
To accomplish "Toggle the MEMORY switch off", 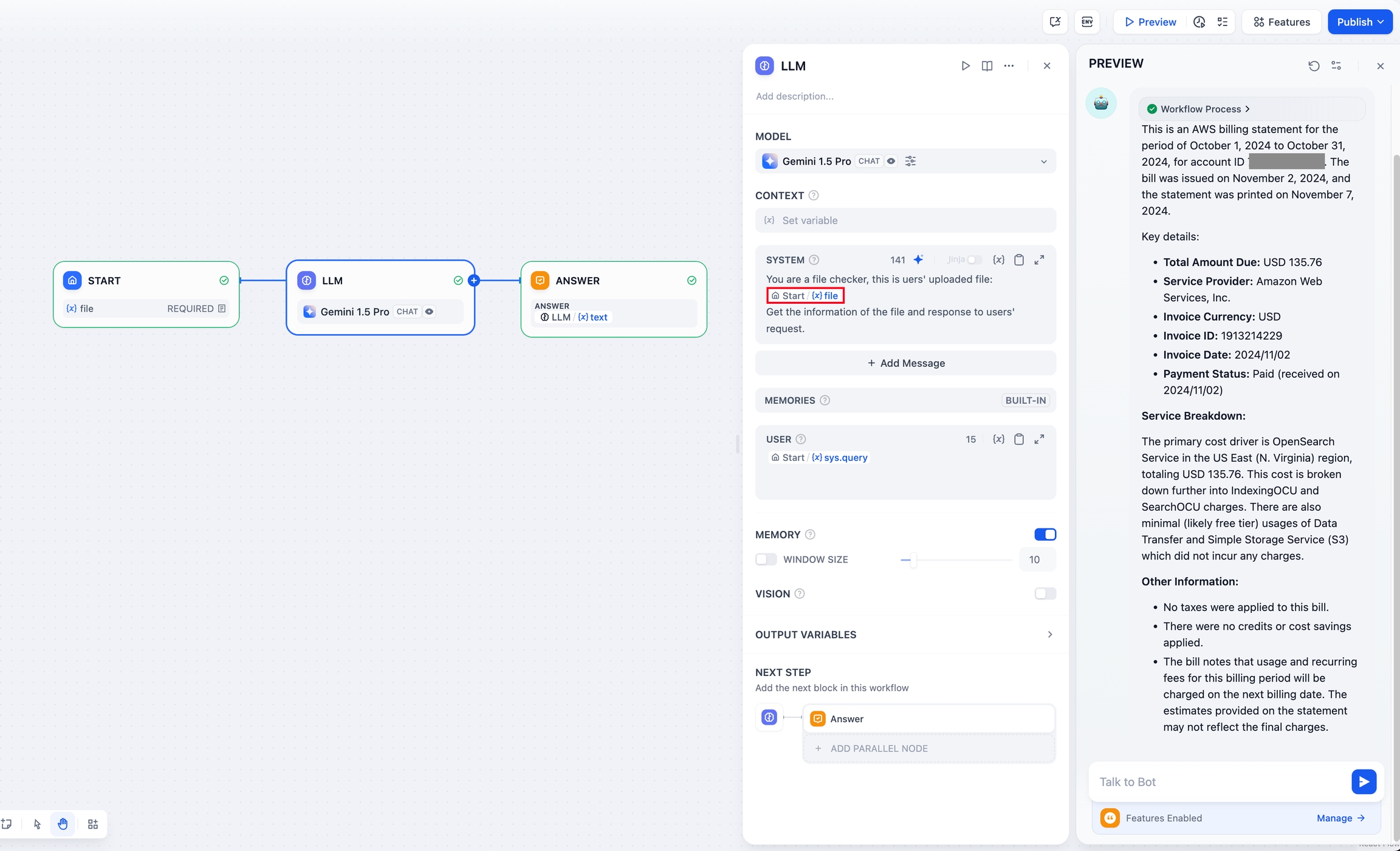I will [x=1045, y=535].
